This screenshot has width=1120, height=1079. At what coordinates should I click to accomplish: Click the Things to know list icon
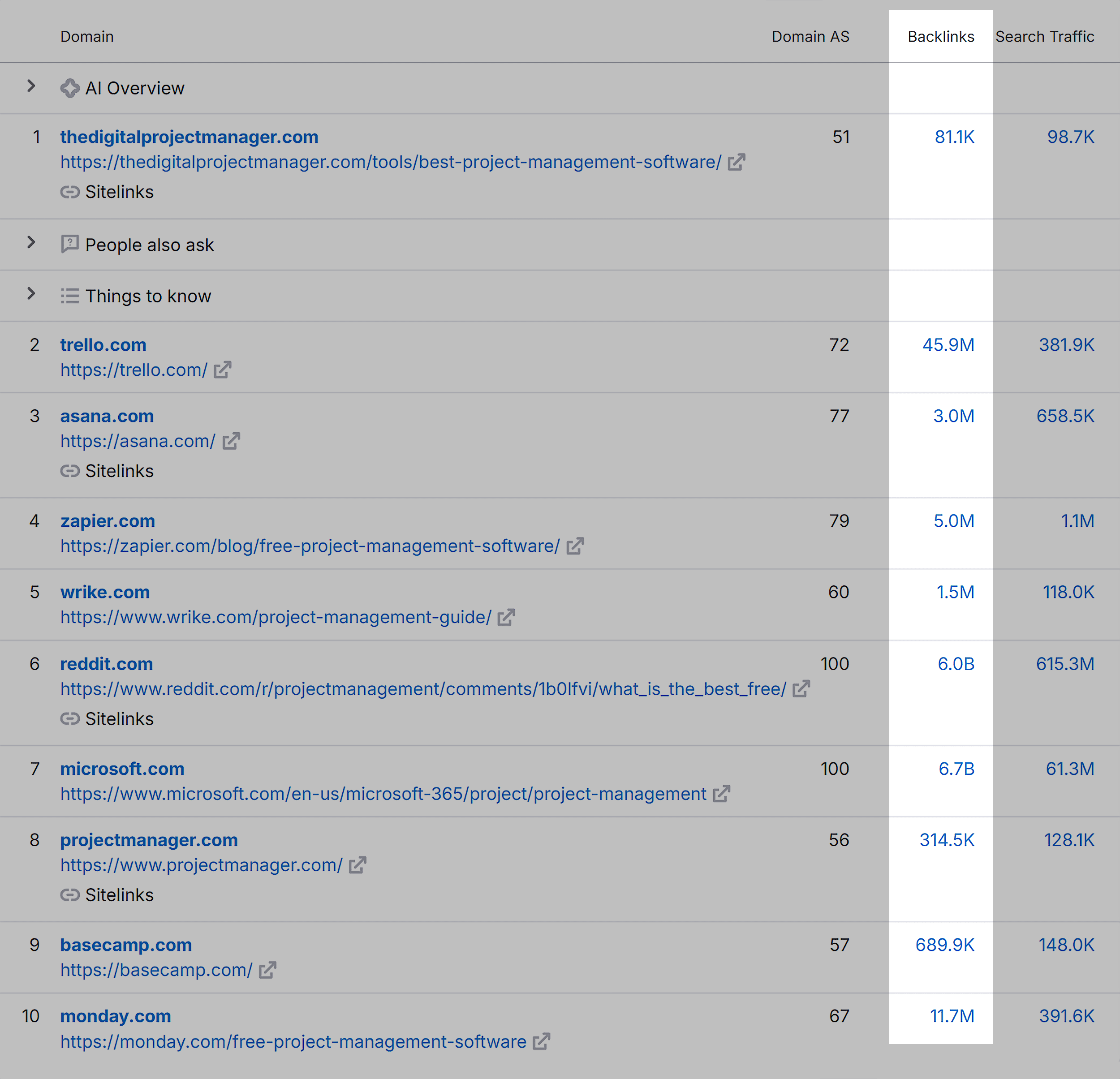click(x=70, y=296)
